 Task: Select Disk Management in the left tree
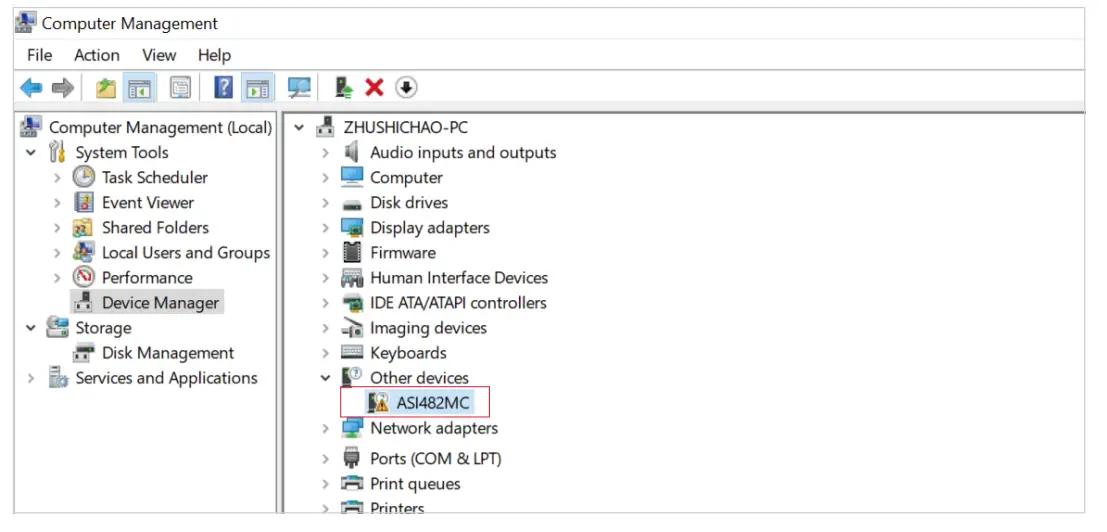click(167, 353)
